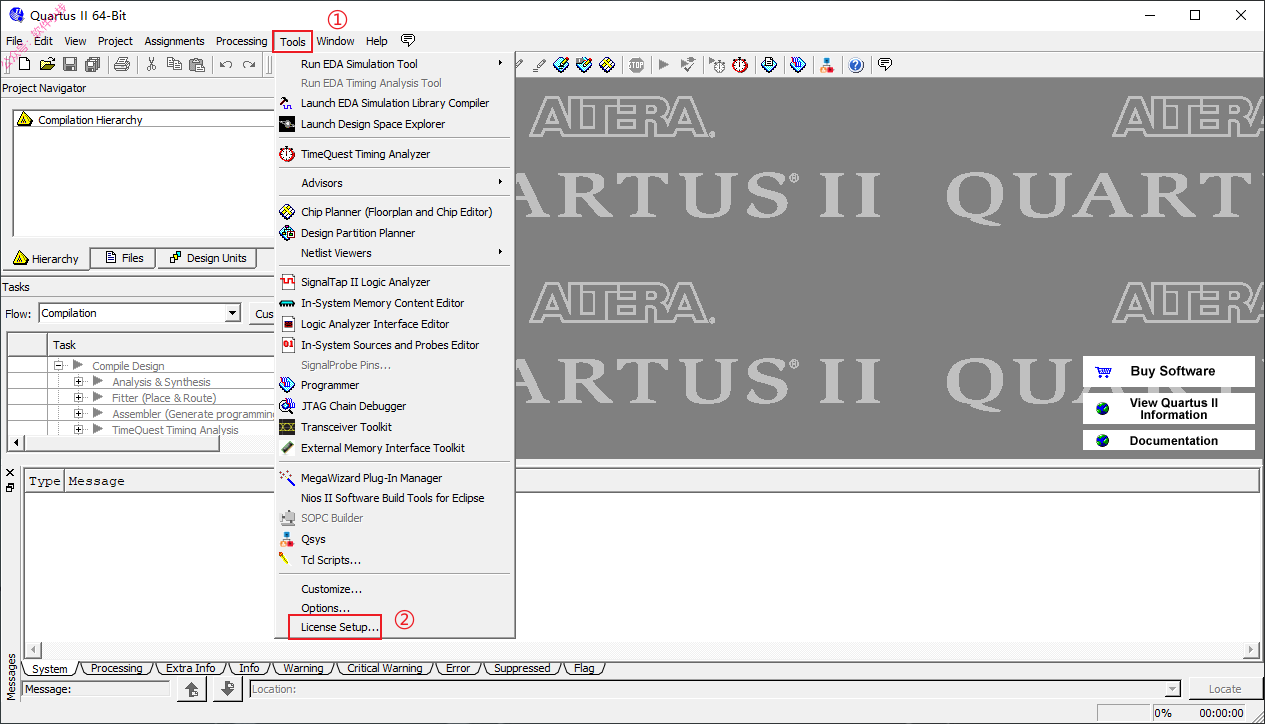Click the SOPC Builder network toolbar icon
Viewport: 1265px width, 724px height.
coord(827,65)
